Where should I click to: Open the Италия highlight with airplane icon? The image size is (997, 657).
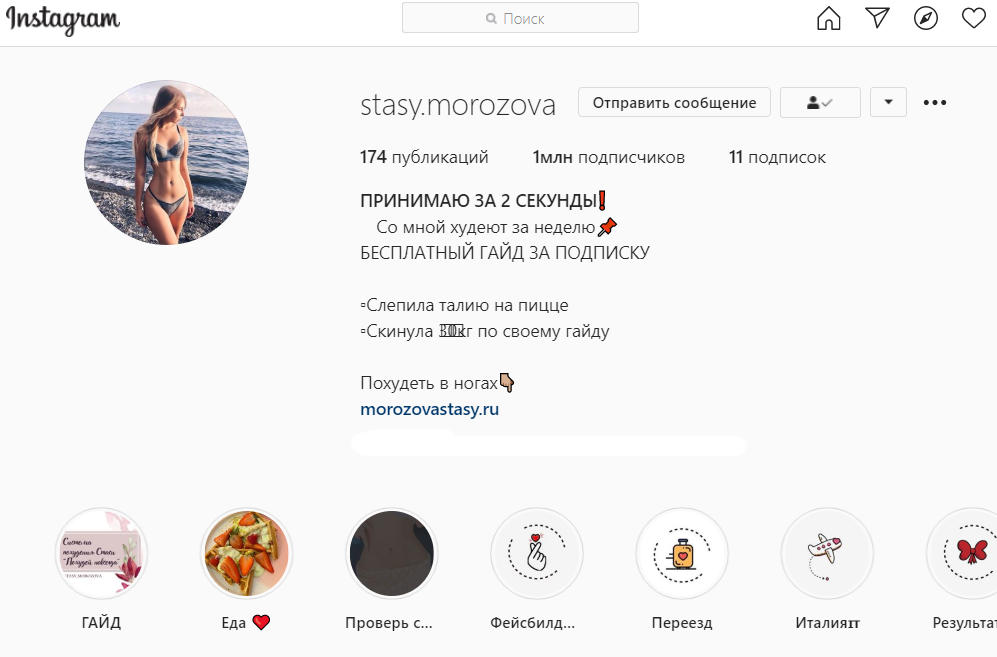tap(827, 553)
